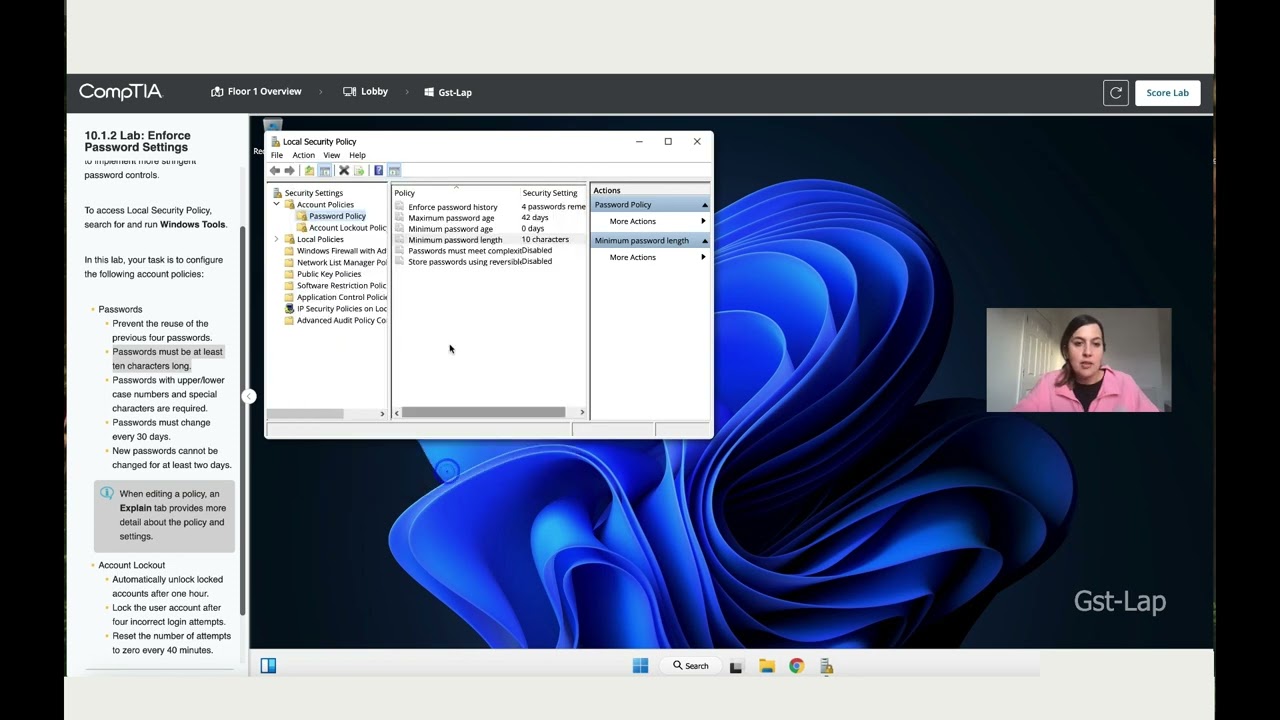This screenshot has width=1280, height=720.
Task: Open the View menu
Action: [331, 155]
